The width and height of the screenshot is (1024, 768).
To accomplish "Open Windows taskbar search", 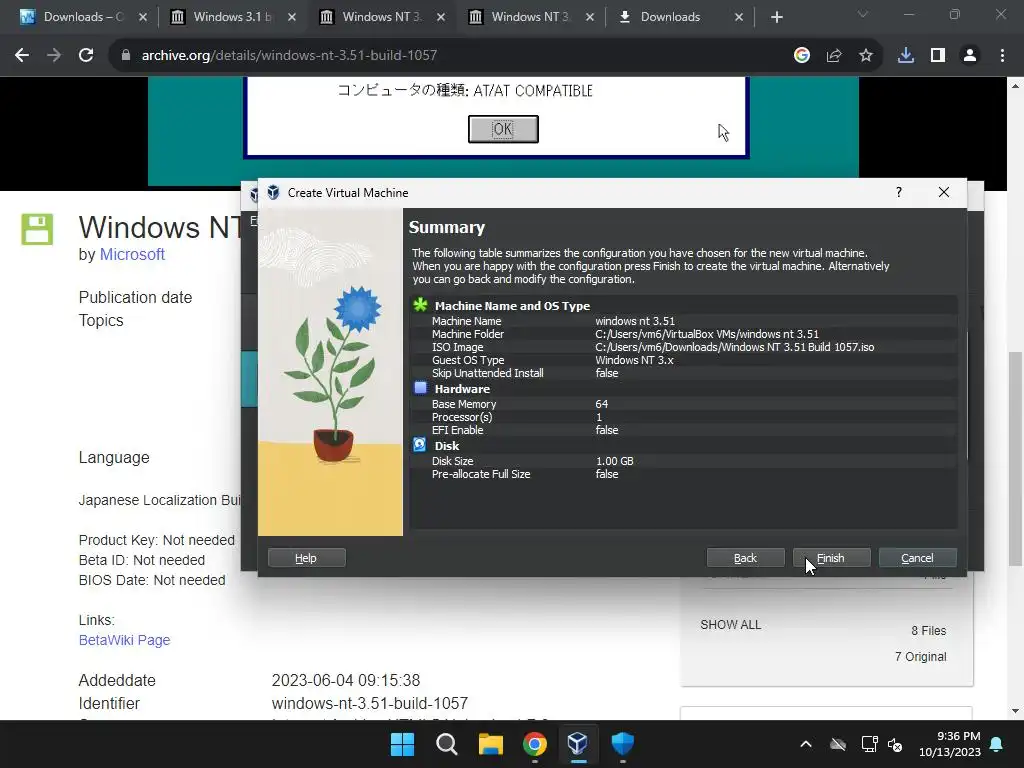I will (x=447, y=744).
